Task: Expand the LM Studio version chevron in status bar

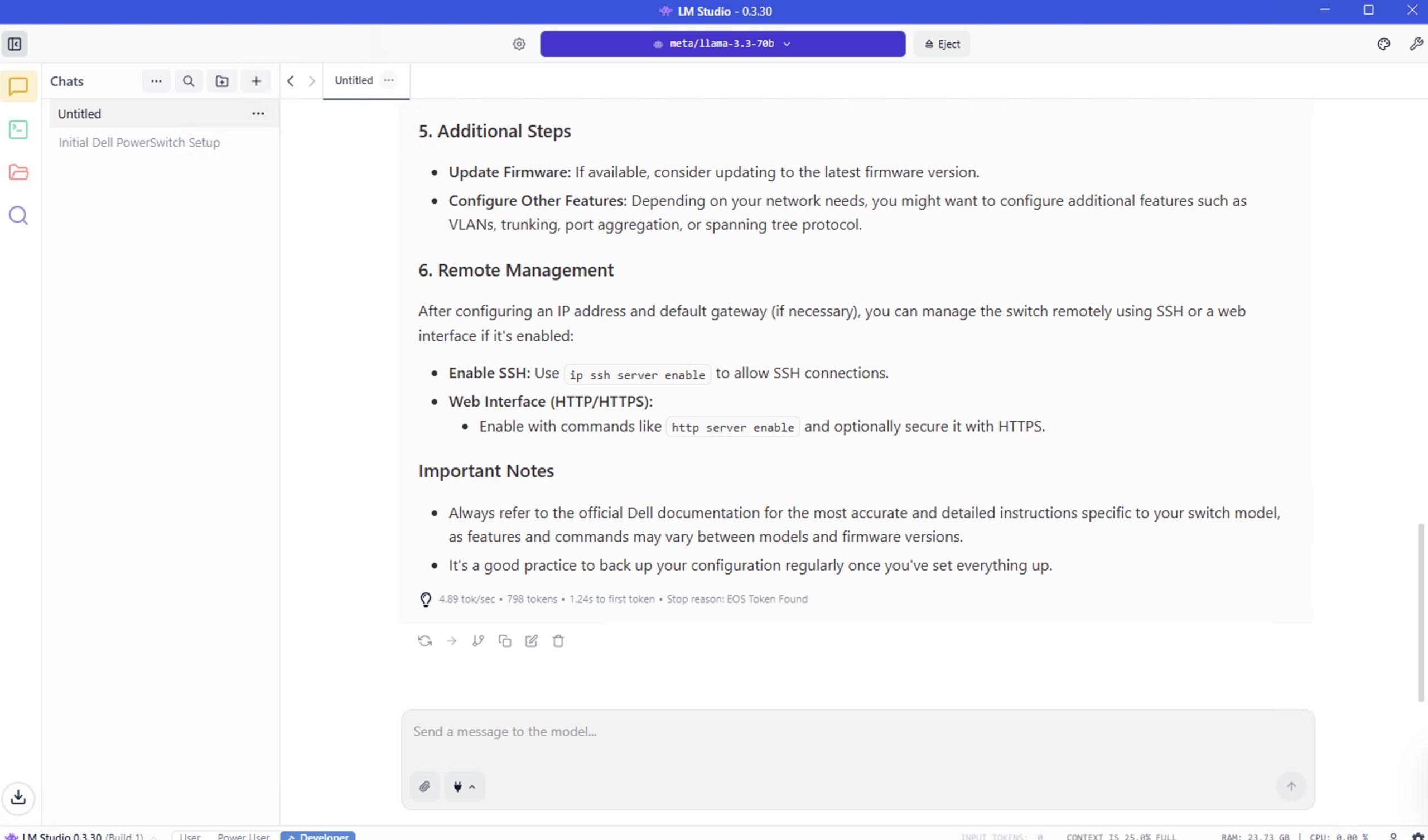Action: coord(153,837)
